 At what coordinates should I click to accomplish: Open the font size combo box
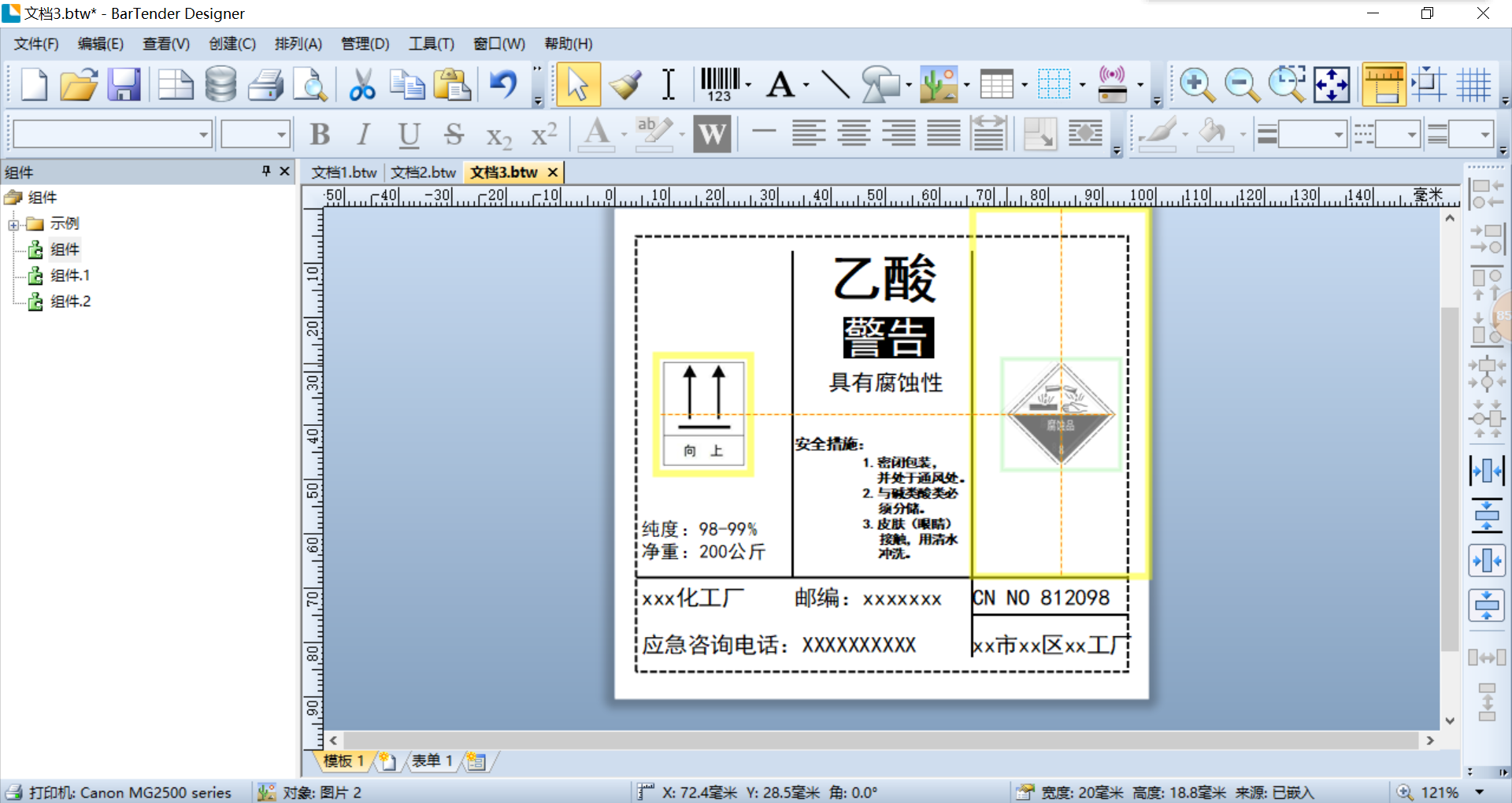pyautogui.click(x=256, y=135)
